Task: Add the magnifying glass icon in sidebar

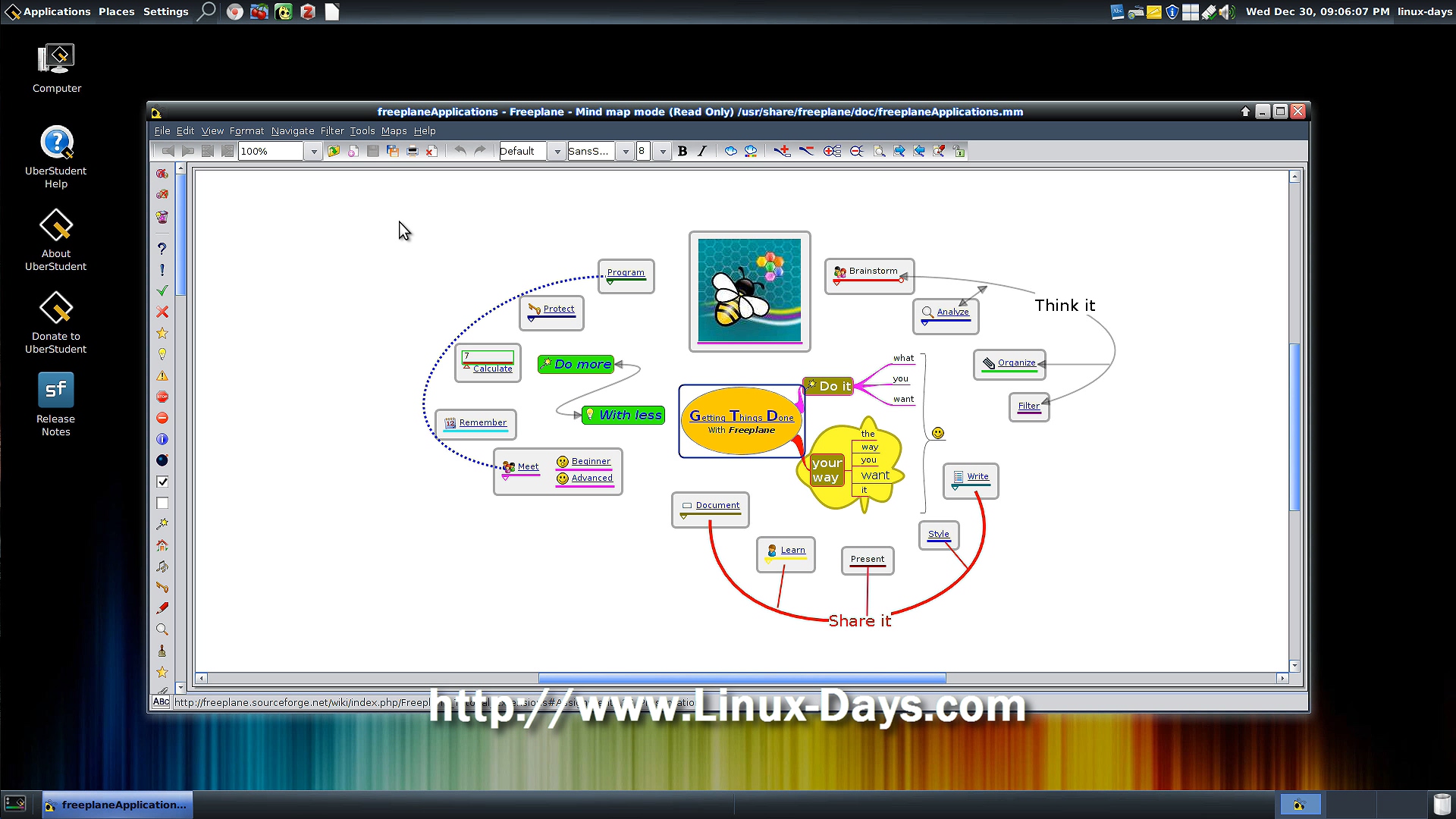Action: pos(162,629)
